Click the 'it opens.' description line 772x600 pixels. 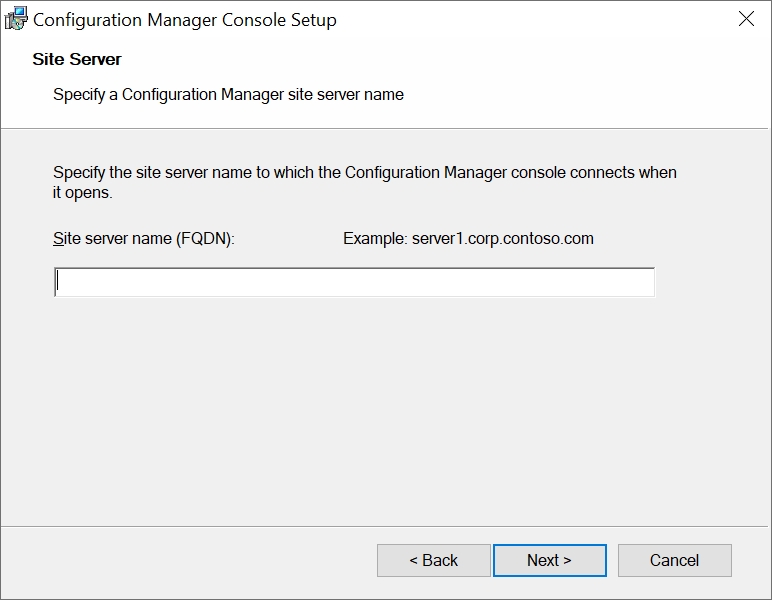point(82,192)
